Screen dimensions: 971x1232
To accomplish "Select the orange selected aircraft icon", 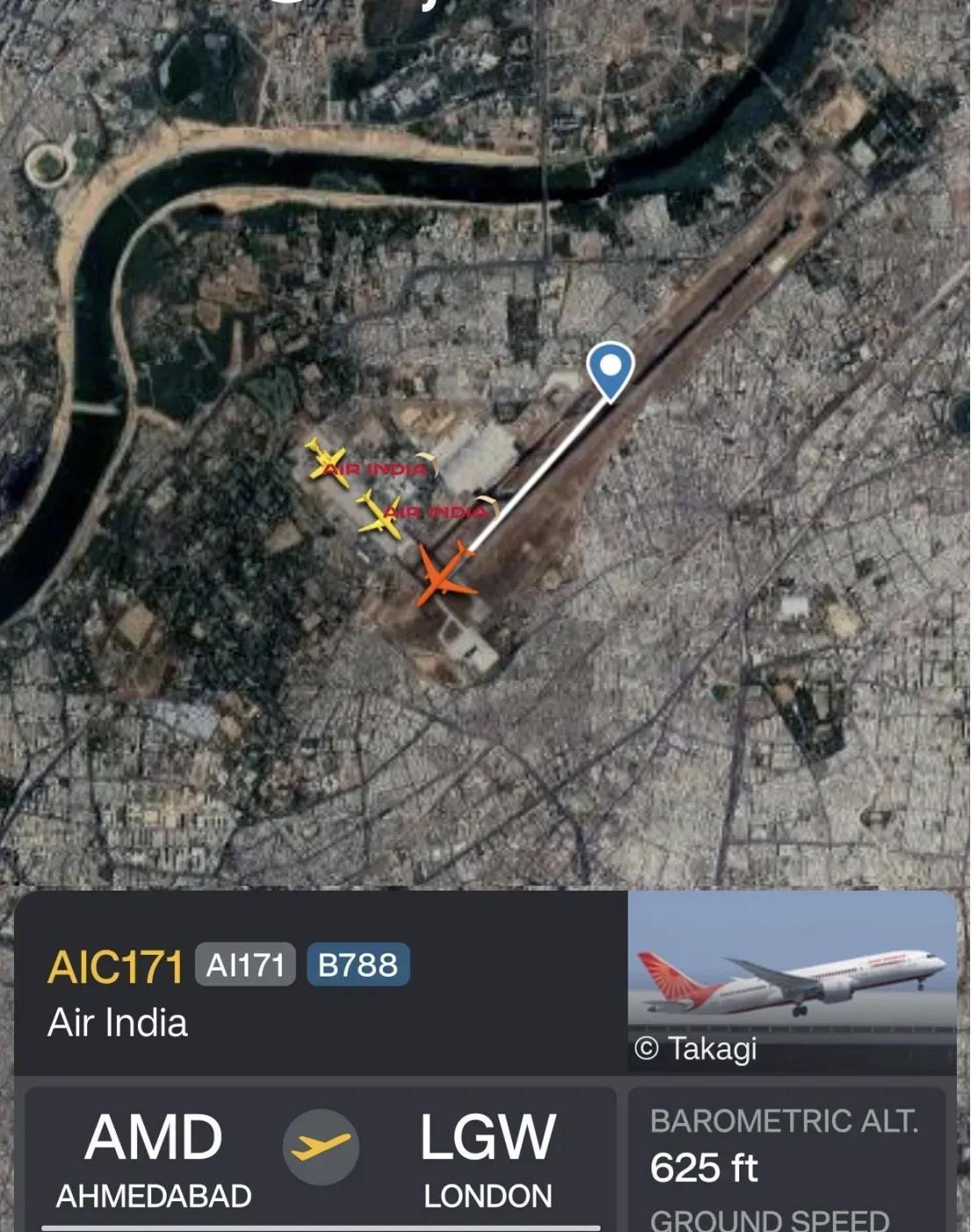I will click(446, 573).
